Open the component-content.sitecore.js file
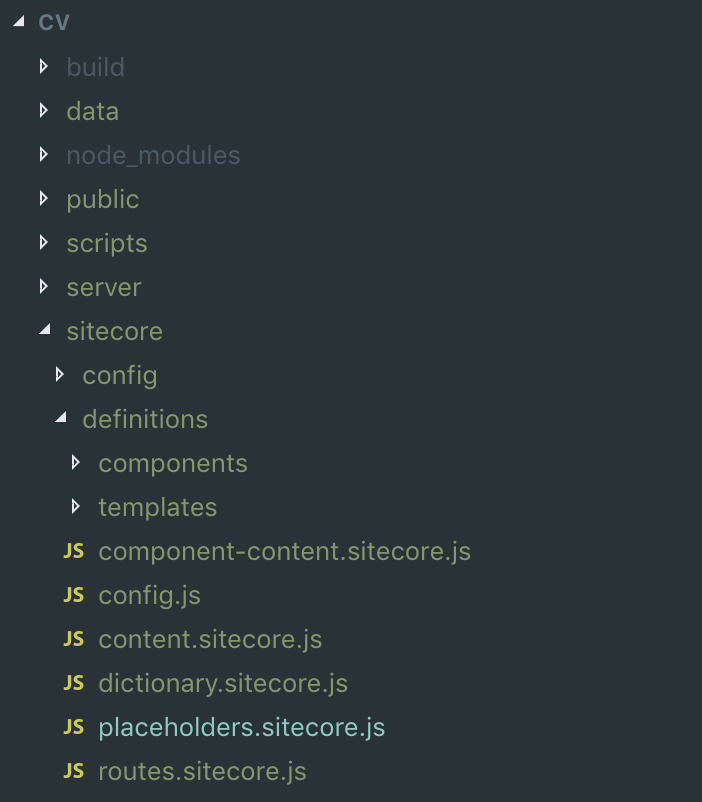The width and height of the screenshot is (702, 802). (x=284, y=551)
